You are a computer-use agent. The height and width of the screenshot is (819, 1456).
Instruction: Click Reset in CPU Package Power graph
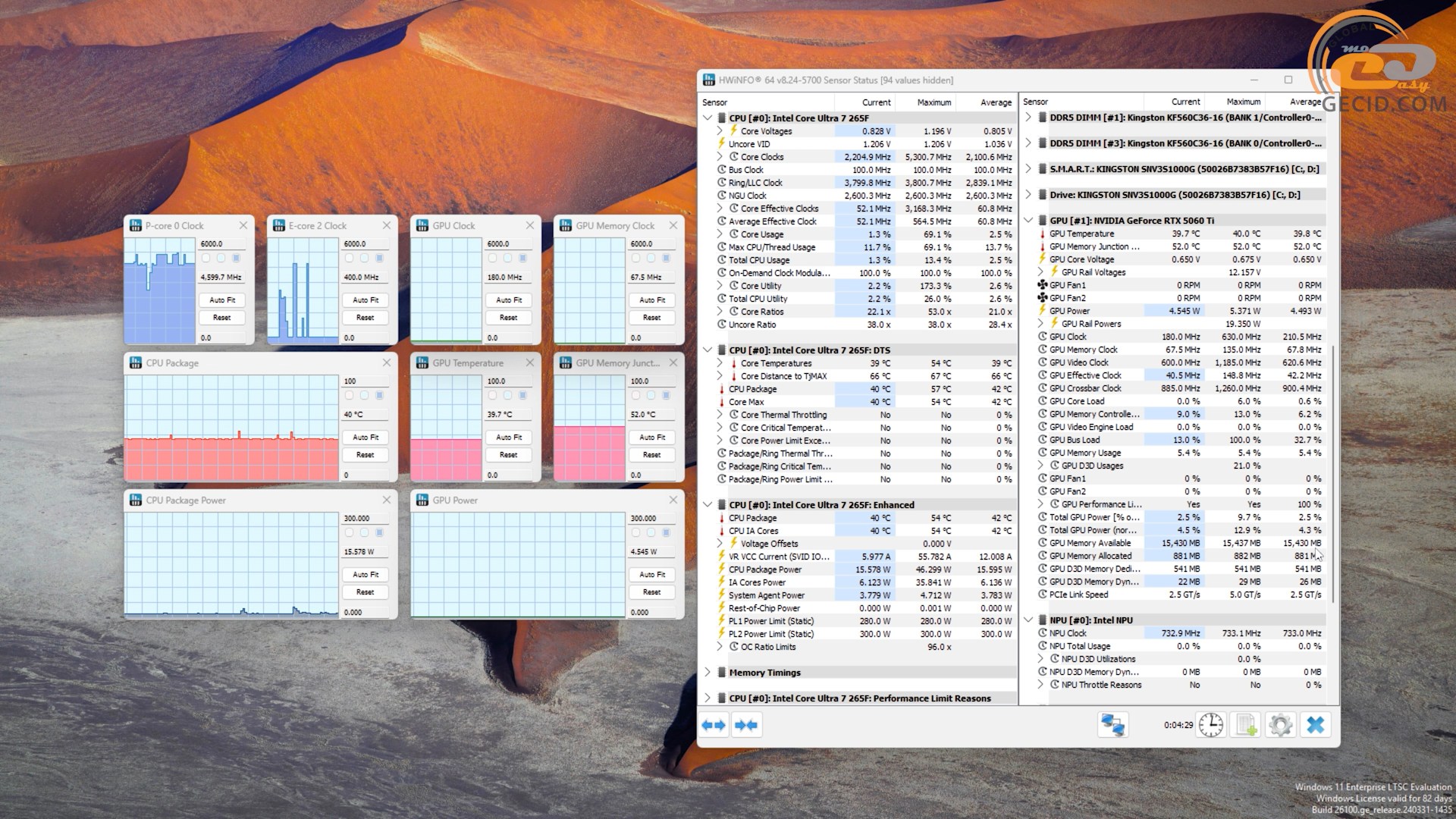366,592
